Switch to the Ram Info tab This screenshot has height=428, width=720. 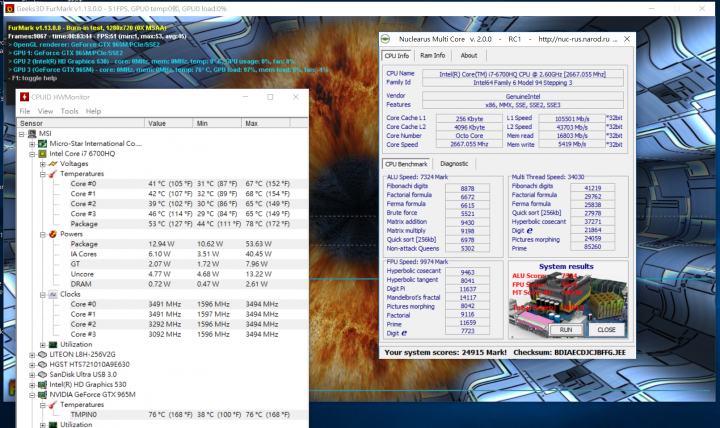pos(433,56)
